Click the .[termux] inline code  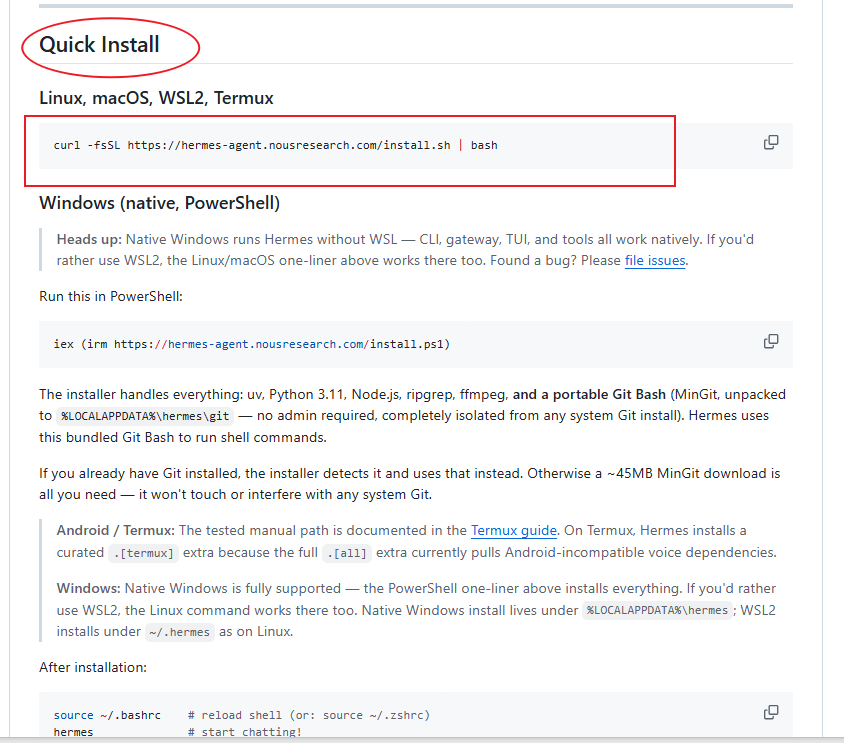[x=143, y=553]
